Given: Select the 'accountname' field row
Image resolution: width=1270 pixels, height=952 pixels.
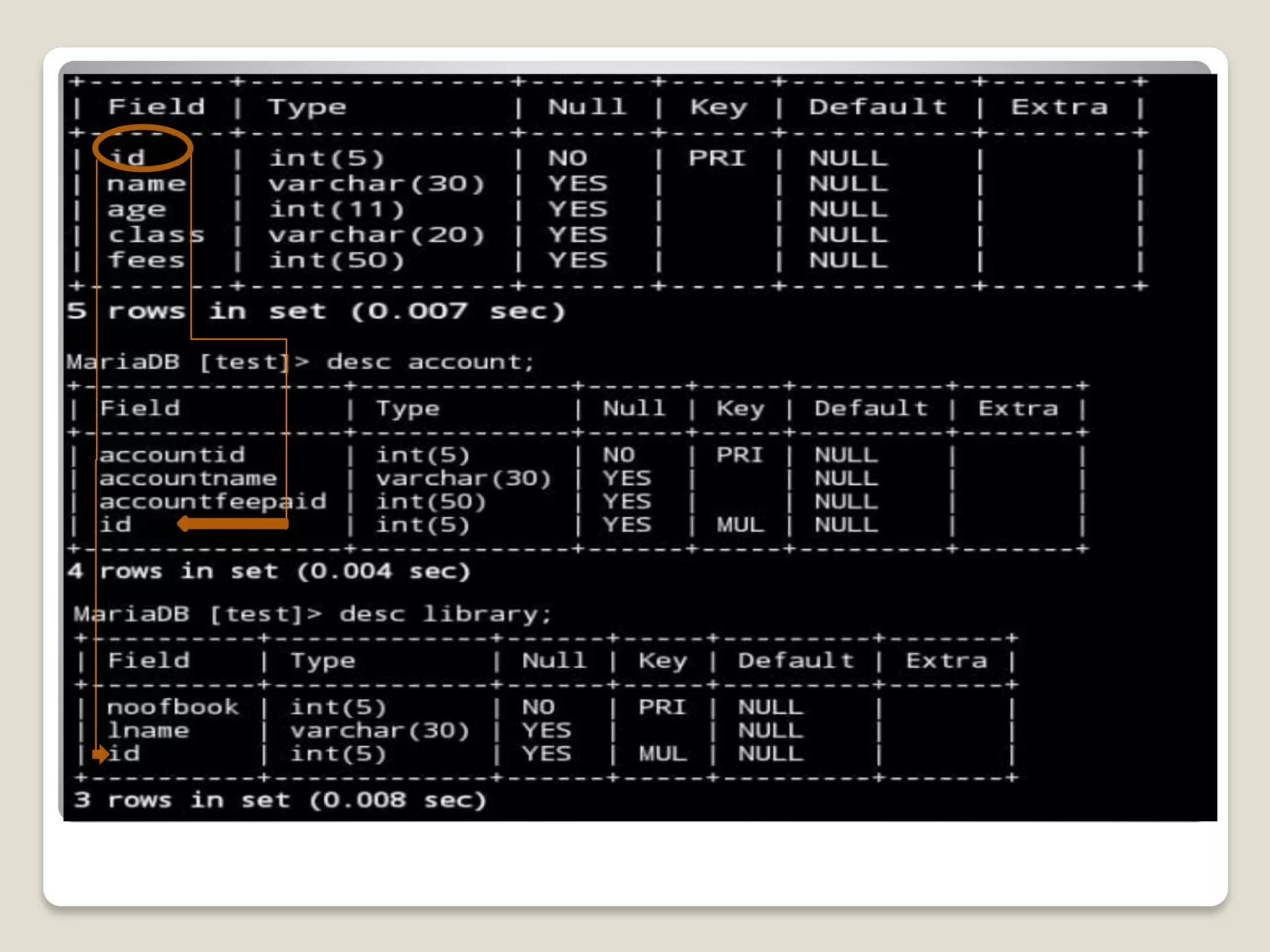Looking at the screenshot, I should point(188,478).
